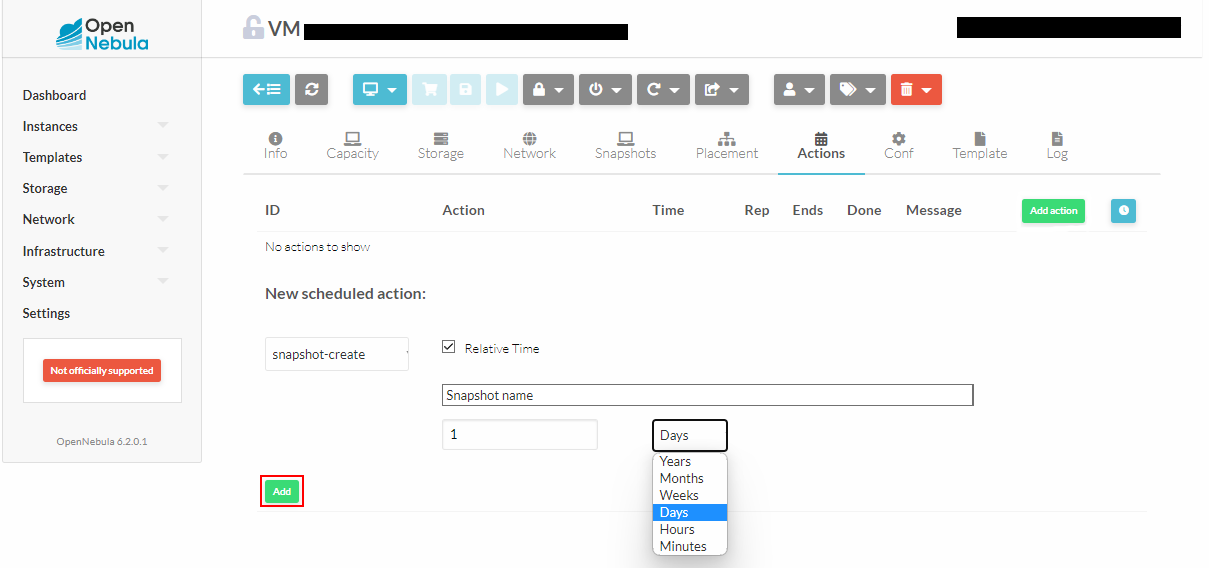Switch to the Snapshots tab
The image size is (1209, 568).
click(625, 145)
